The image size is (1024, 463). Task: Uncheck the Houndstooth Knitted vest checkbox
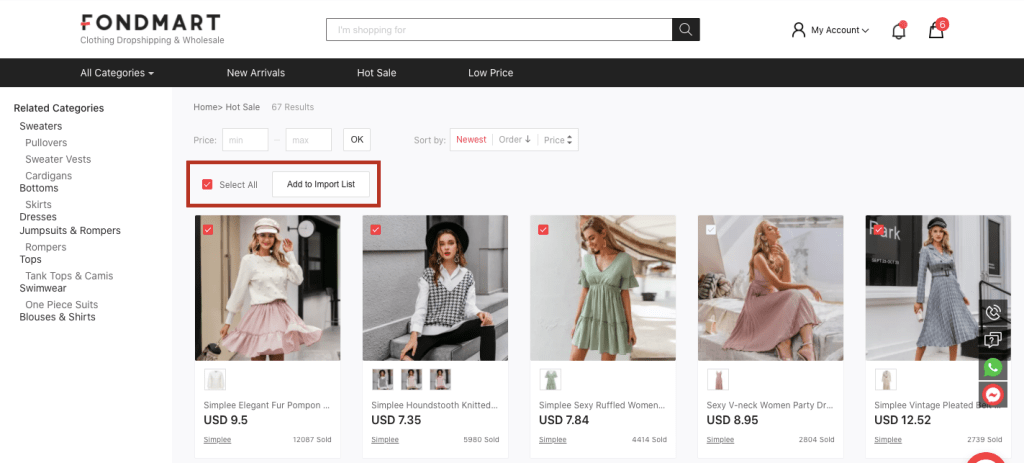(x=376, y=229)
